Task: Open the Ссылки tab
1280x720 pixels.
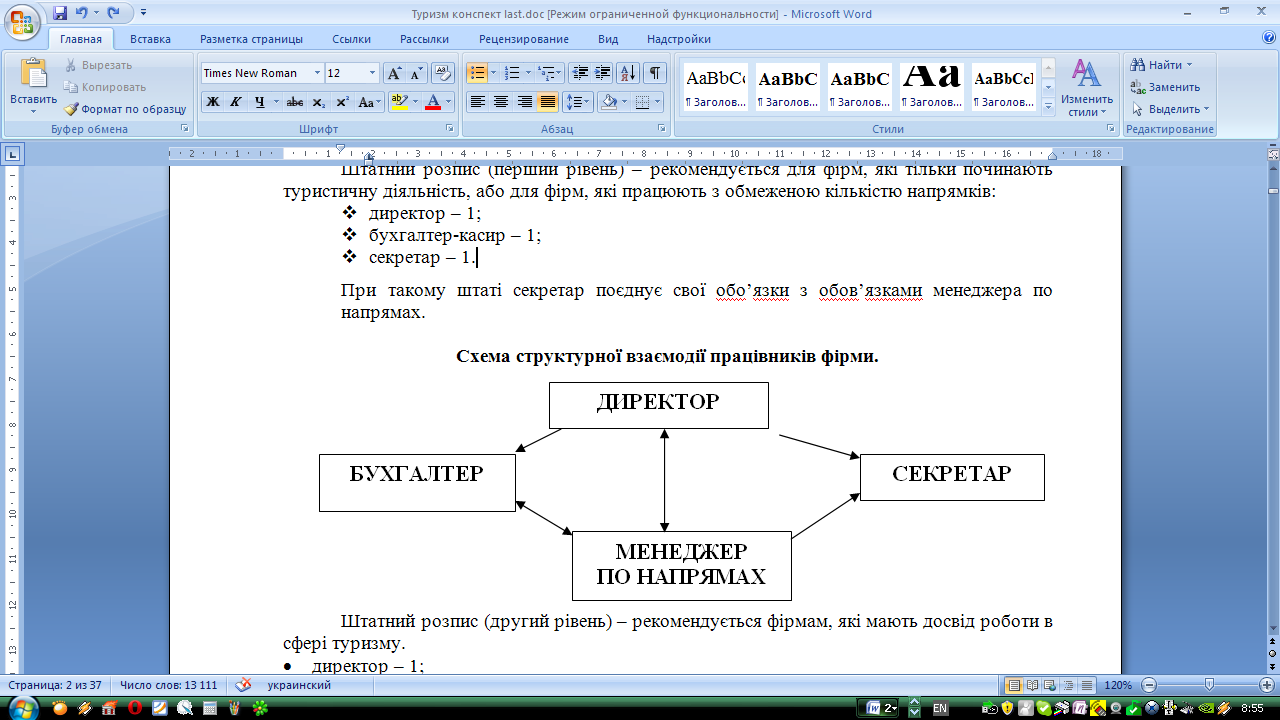Action: coord(352,39)
